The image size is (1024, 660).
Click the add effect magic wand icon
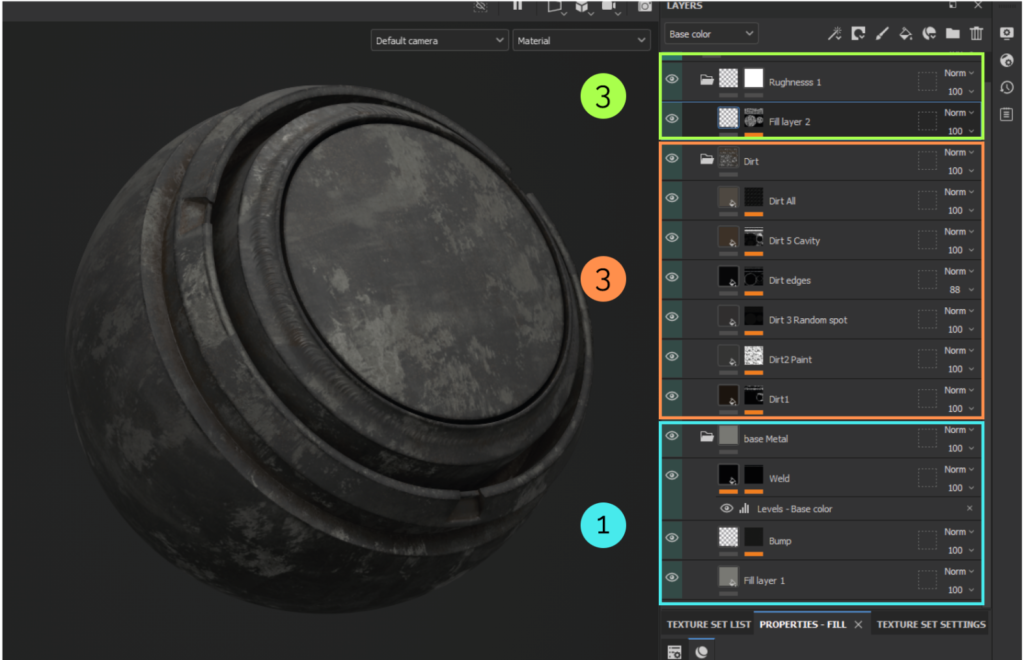click(x=834, y=34)
